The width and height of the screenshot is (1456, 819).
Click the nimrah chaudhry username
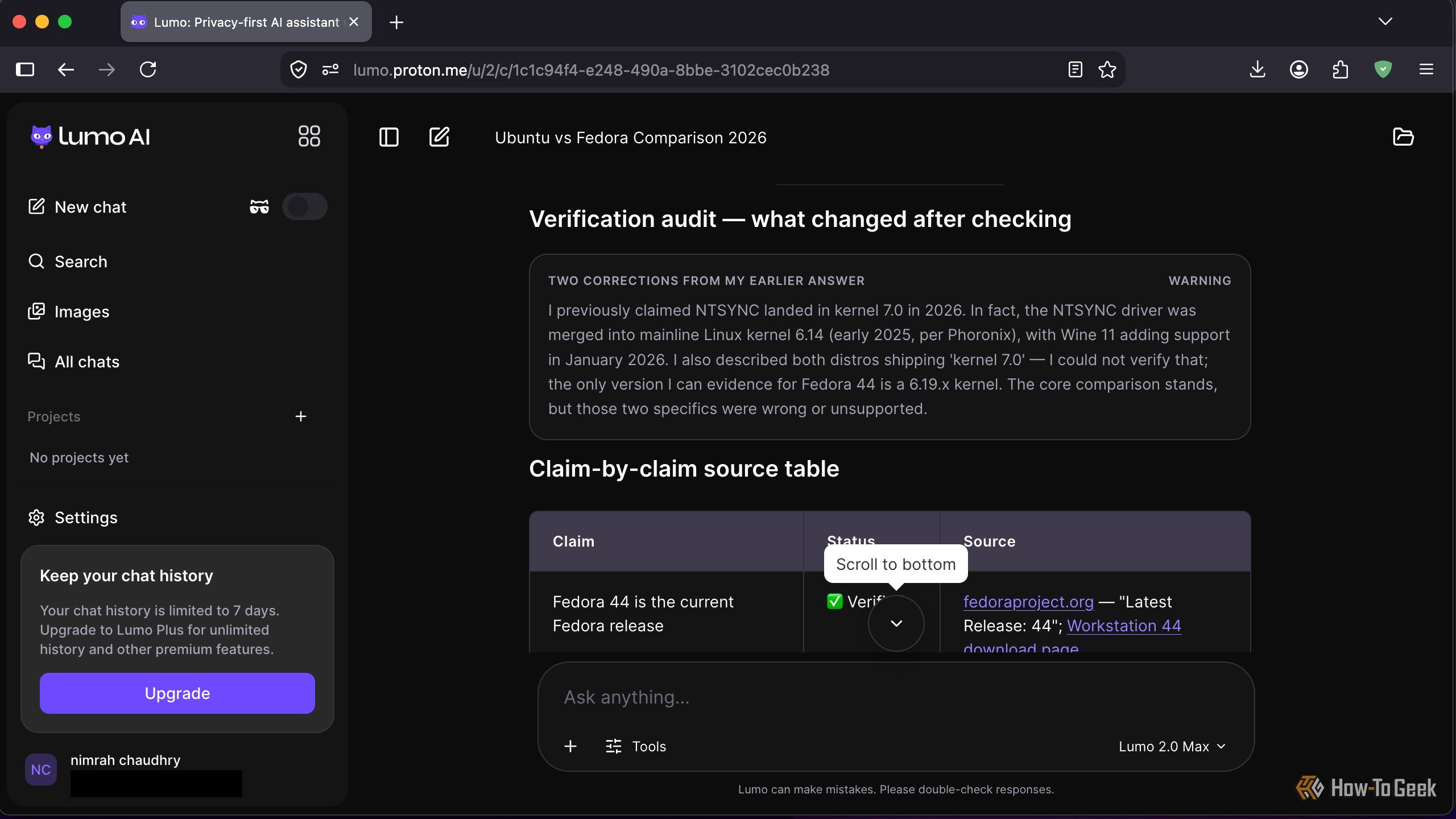(x=125, y=760)
